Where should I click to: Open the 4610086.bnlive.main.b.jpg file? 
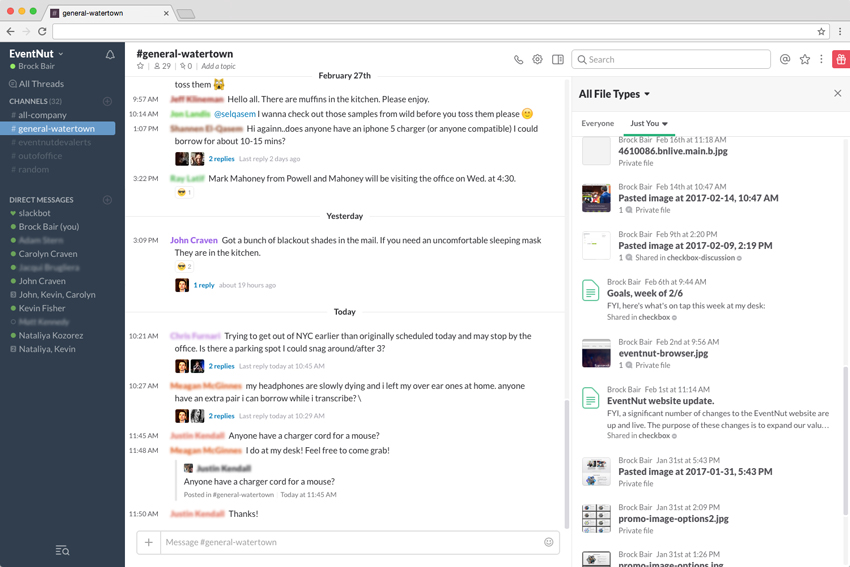coord(673,151)
